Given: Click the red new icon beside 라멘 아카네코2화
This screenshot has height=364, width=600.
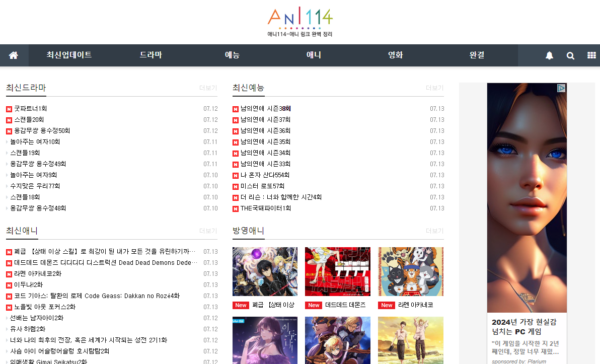Looking at the screenshot, I should tap(9, 274).
